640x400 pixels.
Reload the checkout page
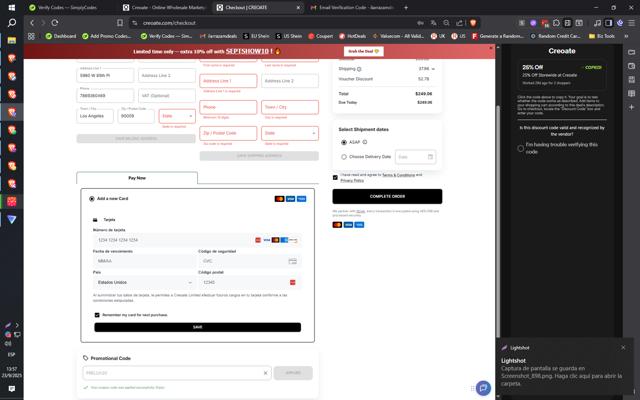[x=55, y=23]
